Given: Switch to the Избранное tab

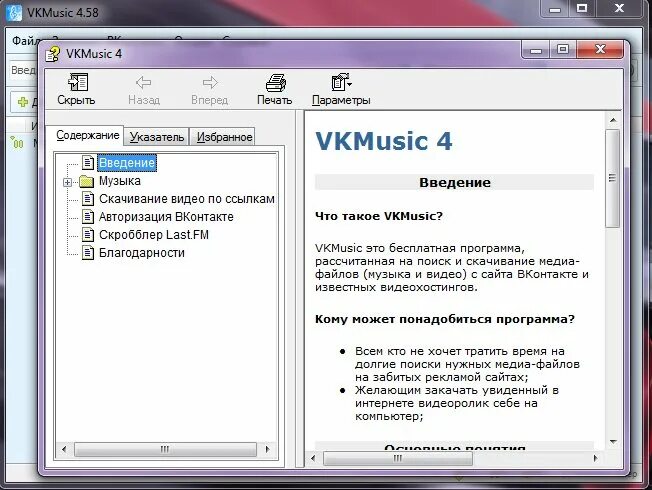Looking at the screenshot, I should coord(224,137).
